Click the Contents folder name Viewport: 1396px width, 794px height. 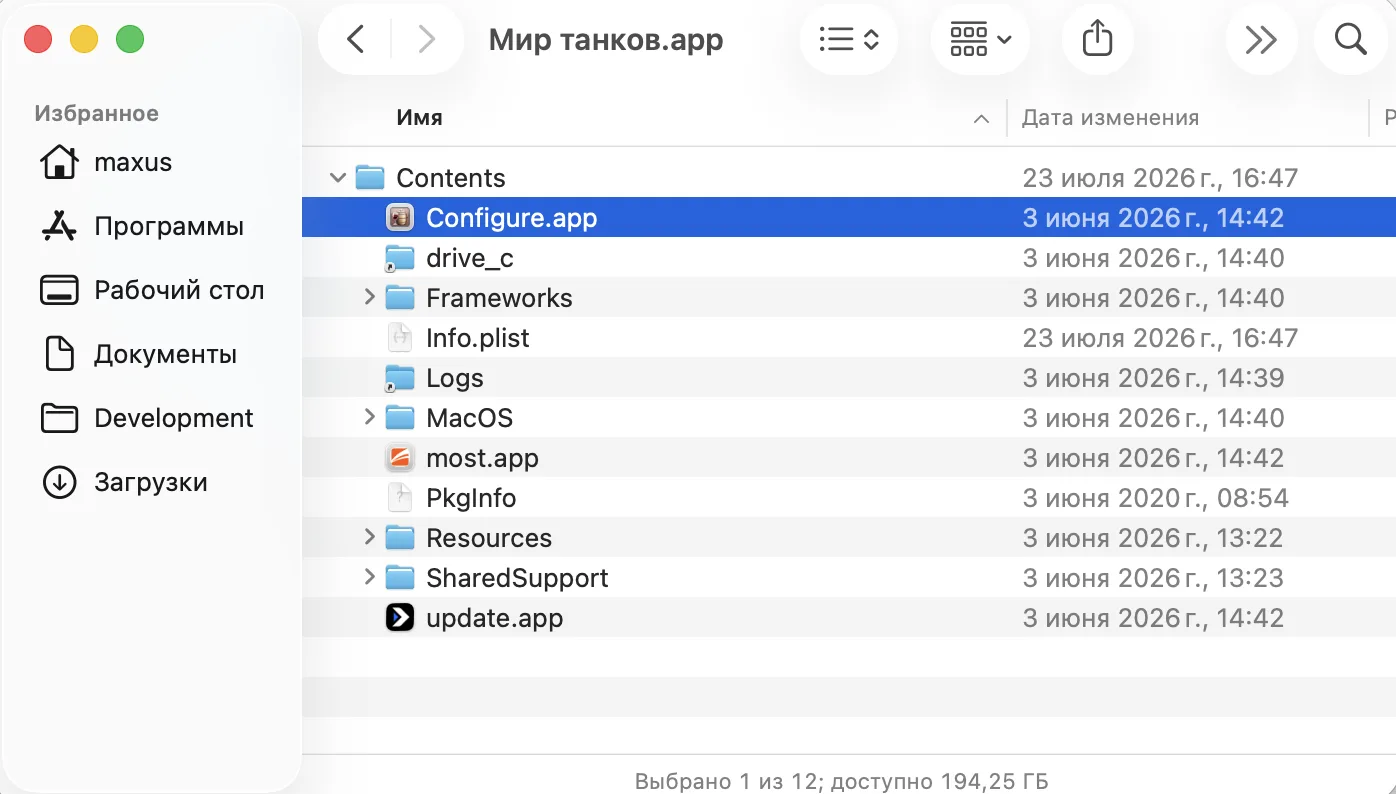point(451,178)
